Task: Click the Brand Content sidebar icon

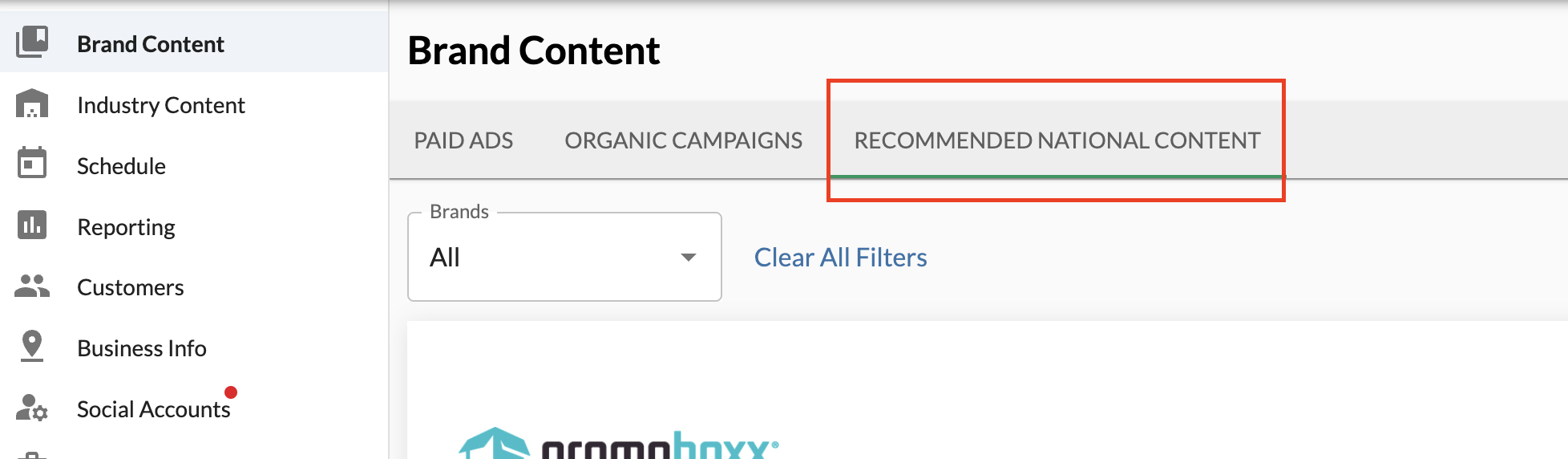Action: coord(32,42)
